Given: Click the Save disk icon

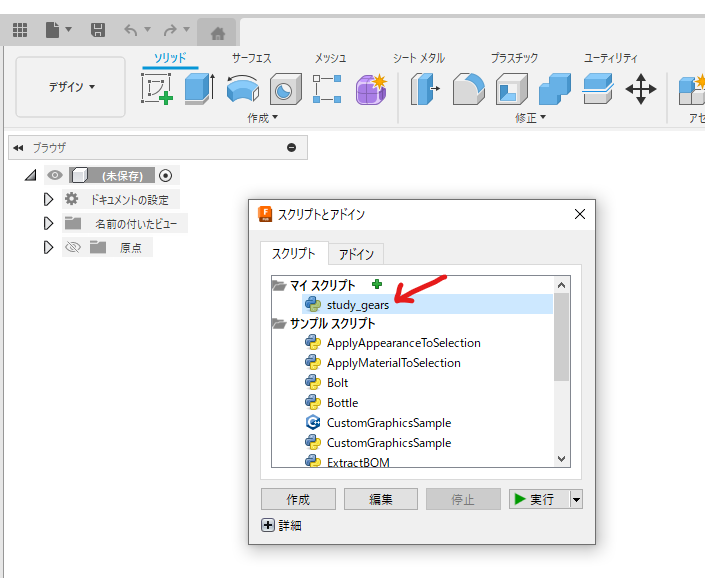Looking at the screenshot, I should click(x=97, y=30).
